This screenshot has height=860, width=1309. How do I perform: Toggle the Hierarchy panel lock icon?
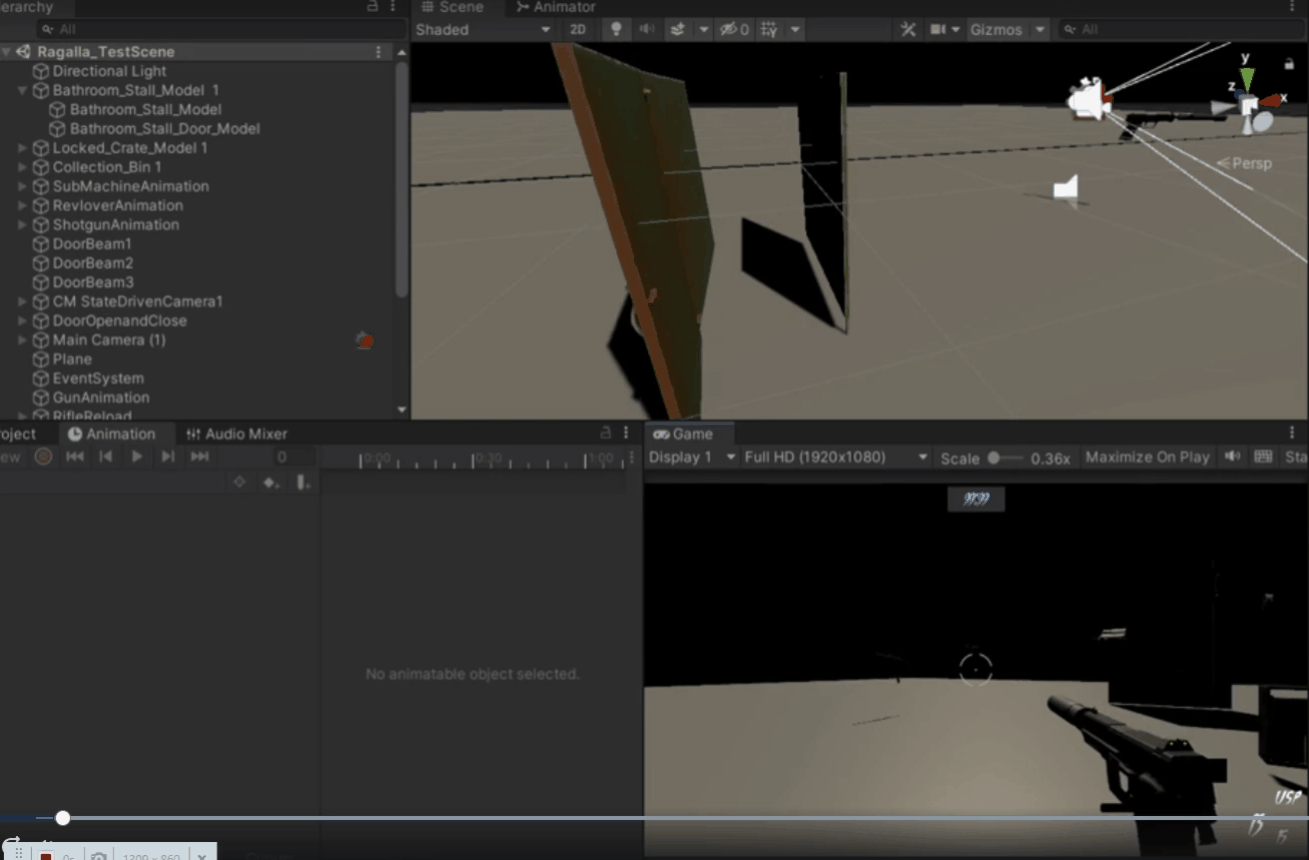coord(372,6)
